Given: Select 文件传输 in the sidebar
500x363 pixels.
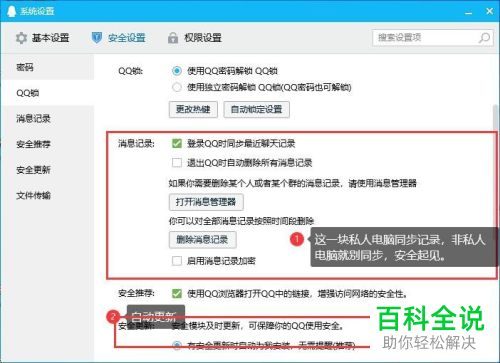Looking at the screenshot, I should tap(47, 195).
